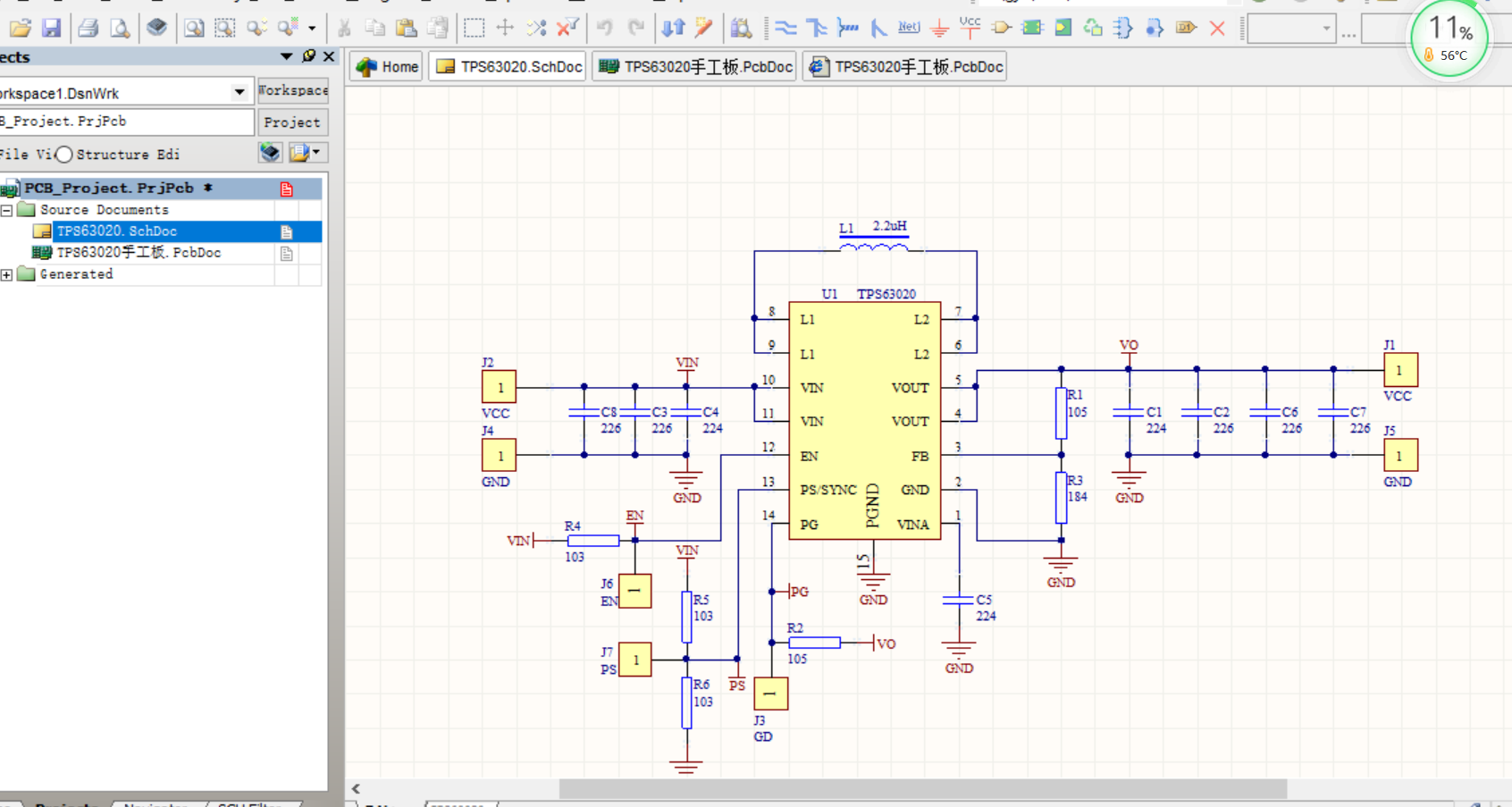Click the red modified-document icon for PCB_Project

(286, 189)
